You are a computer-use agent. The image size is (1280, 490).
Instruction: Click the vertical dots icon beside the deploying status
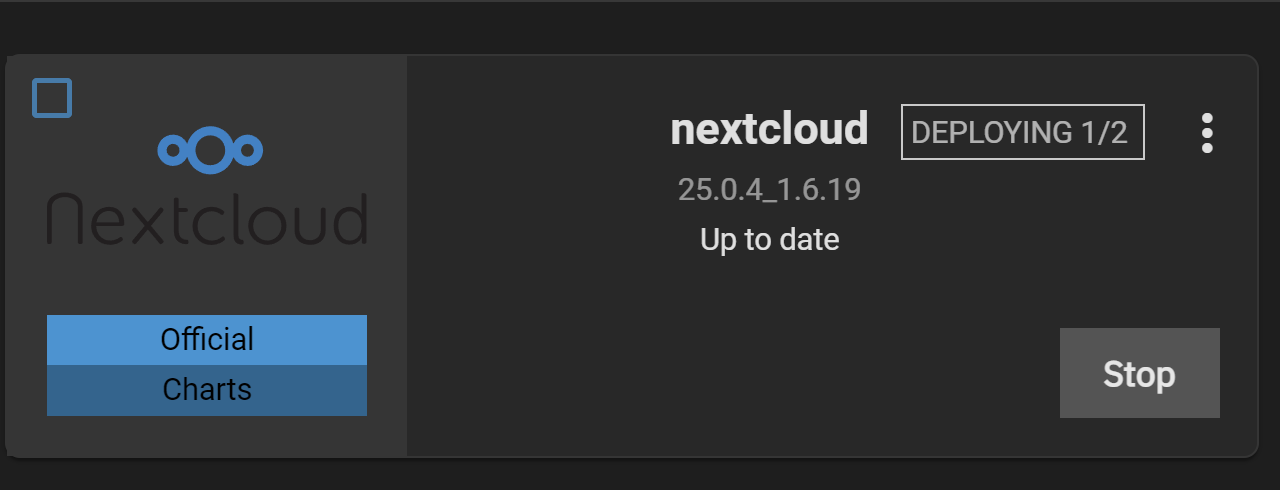pos(1207,133)
